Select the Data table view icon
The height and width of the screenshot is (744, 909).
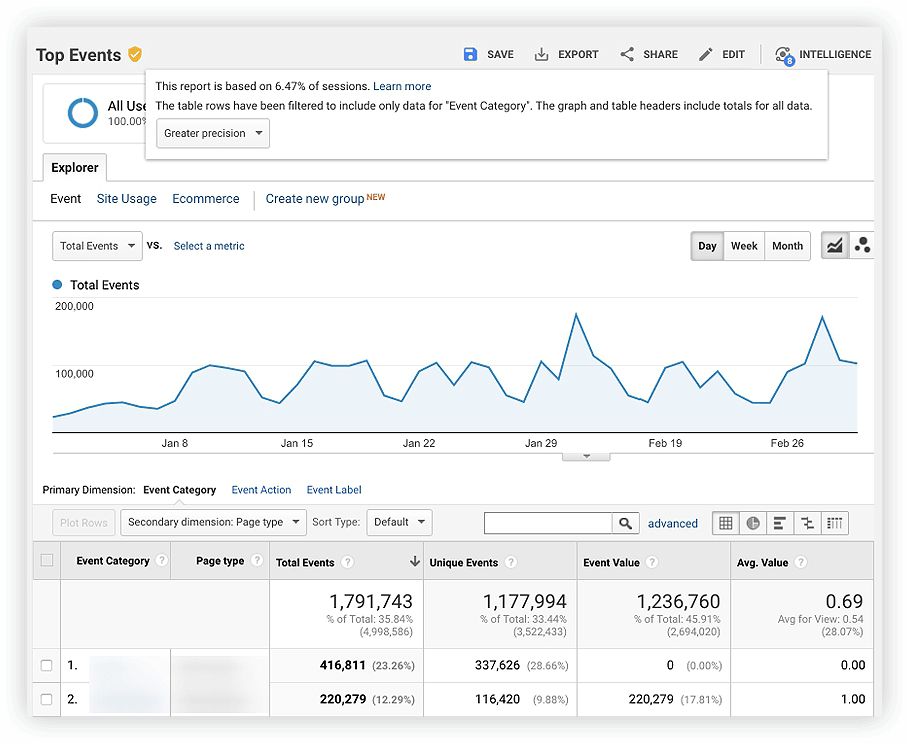pos(725,523)
